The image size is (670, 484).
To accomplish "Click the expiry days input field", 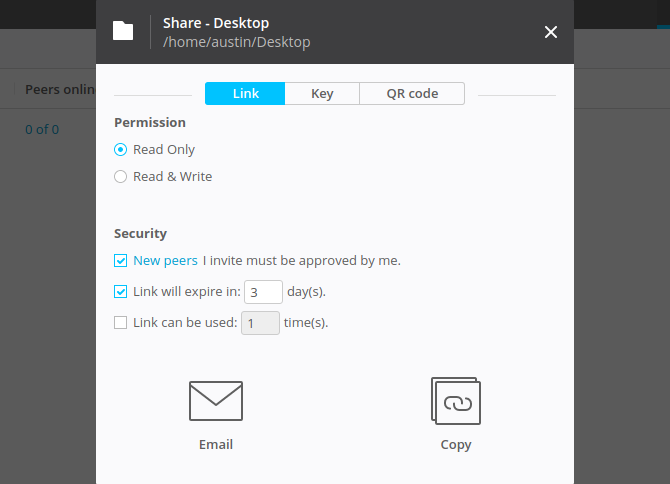I will 263,292.
